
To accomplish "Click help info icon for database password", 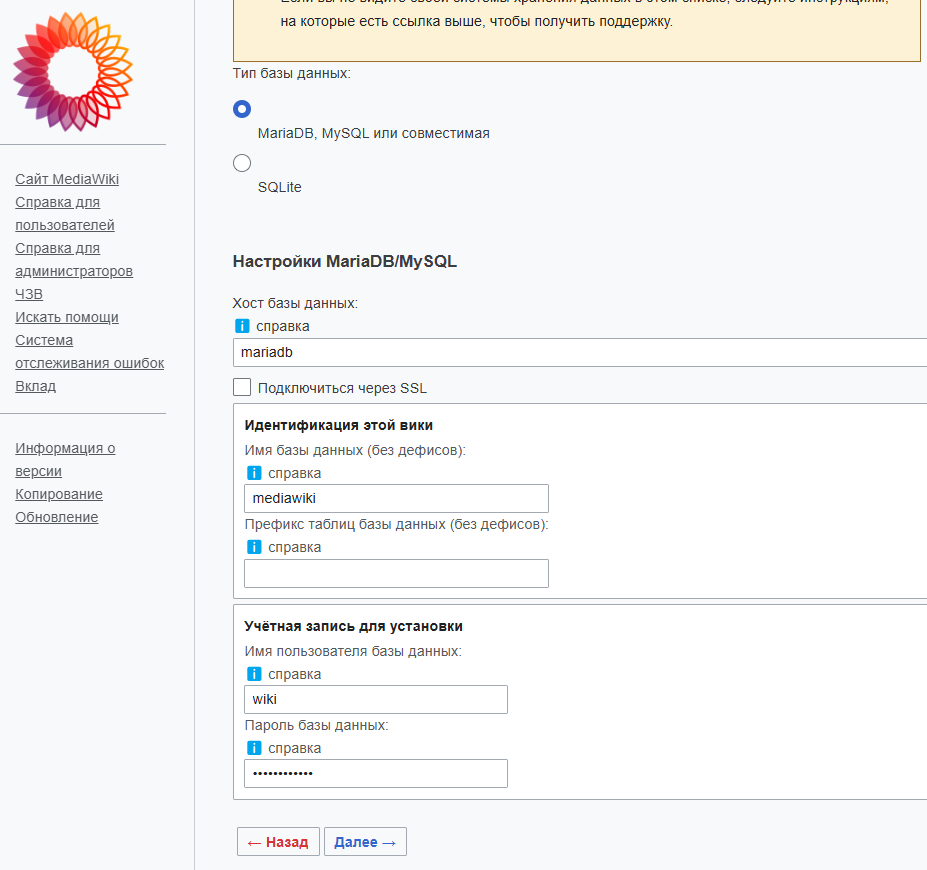I will click(254, 748).
